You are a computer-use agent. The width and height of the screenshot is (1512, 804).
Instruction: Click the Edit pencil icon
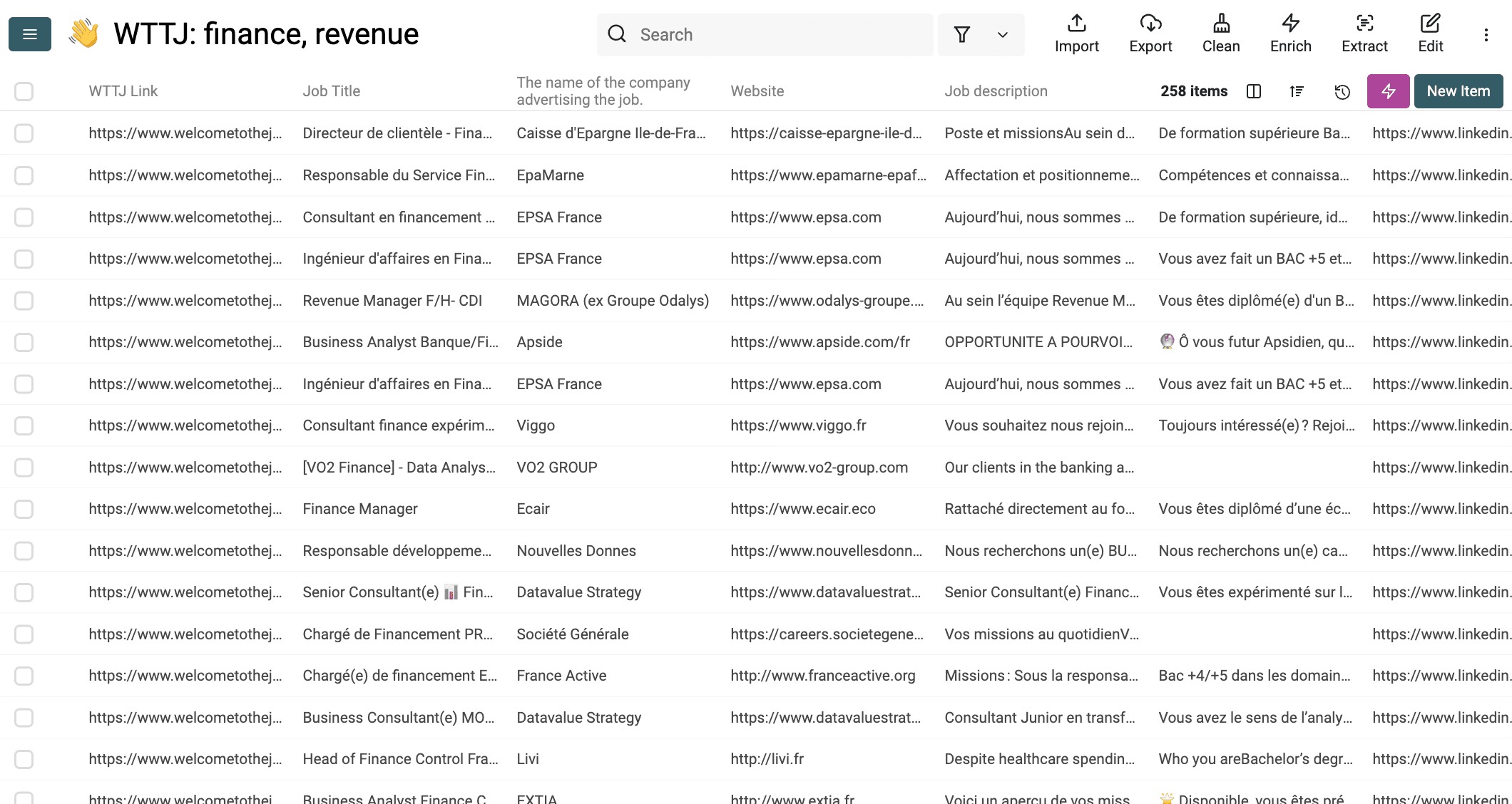point(1430,24)
